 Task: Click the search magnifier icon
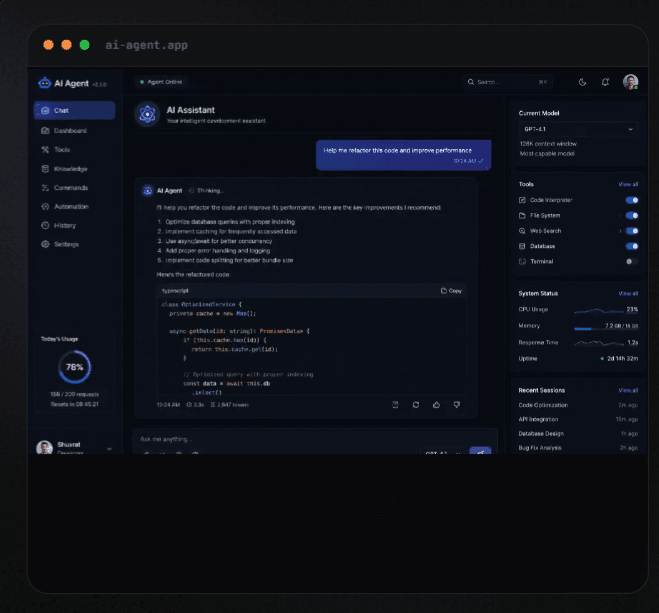tap(471, 82)
